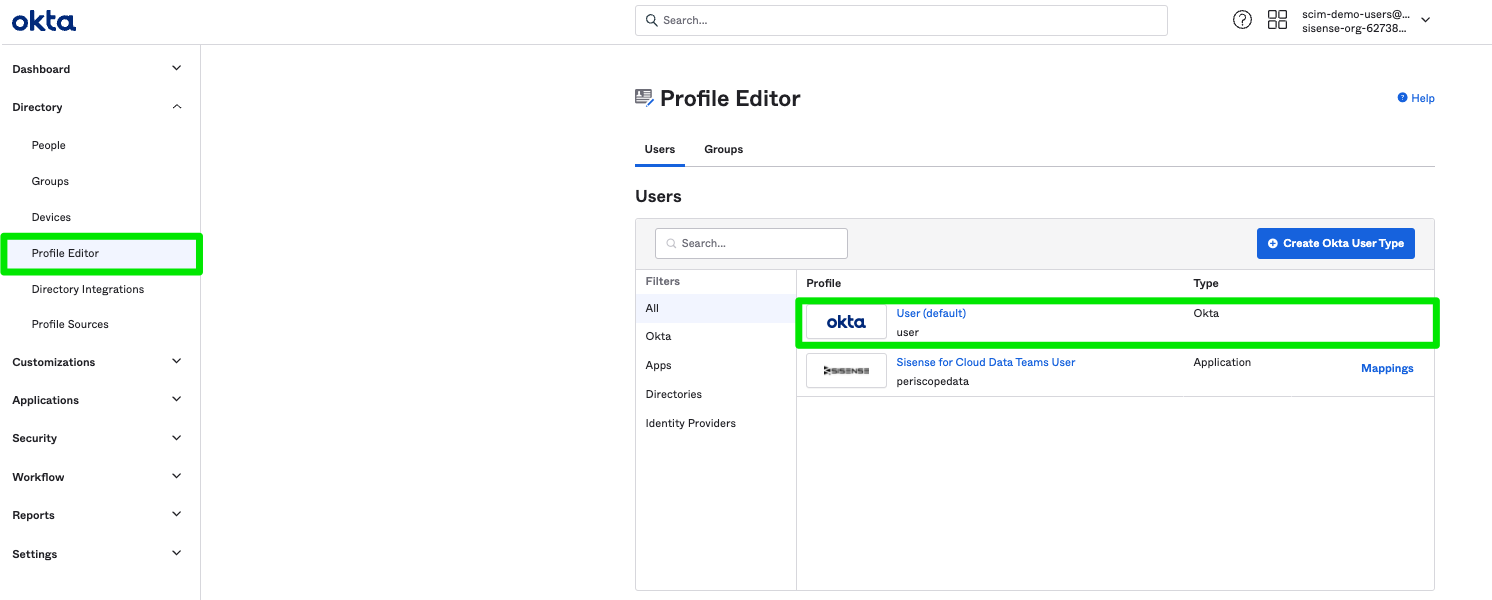
Task: Open Groups in the sidebar
Action: 50,181
